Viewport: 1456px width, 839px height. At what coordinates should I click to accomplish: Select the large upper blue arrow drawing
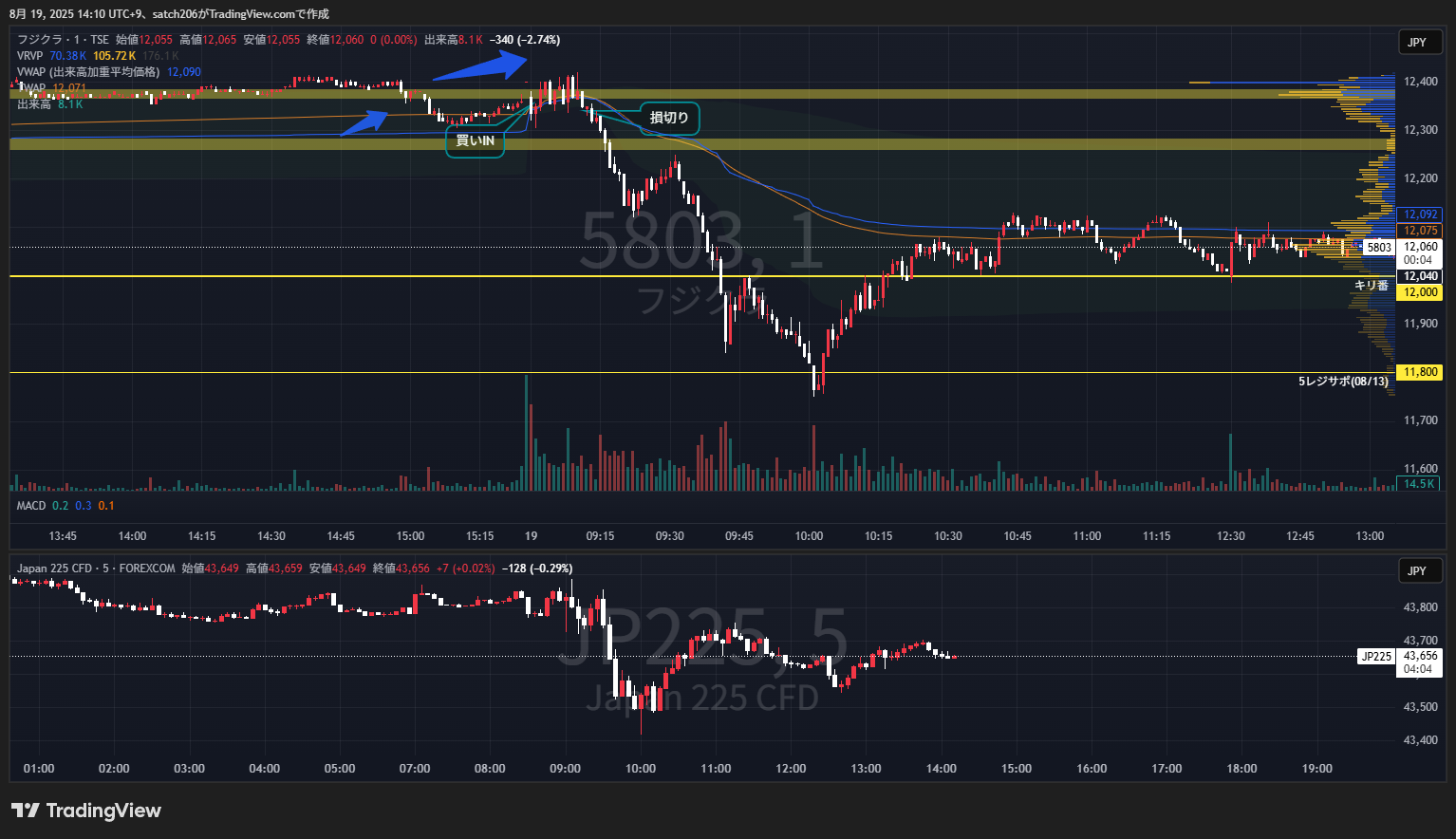click(x=480, y=65)
